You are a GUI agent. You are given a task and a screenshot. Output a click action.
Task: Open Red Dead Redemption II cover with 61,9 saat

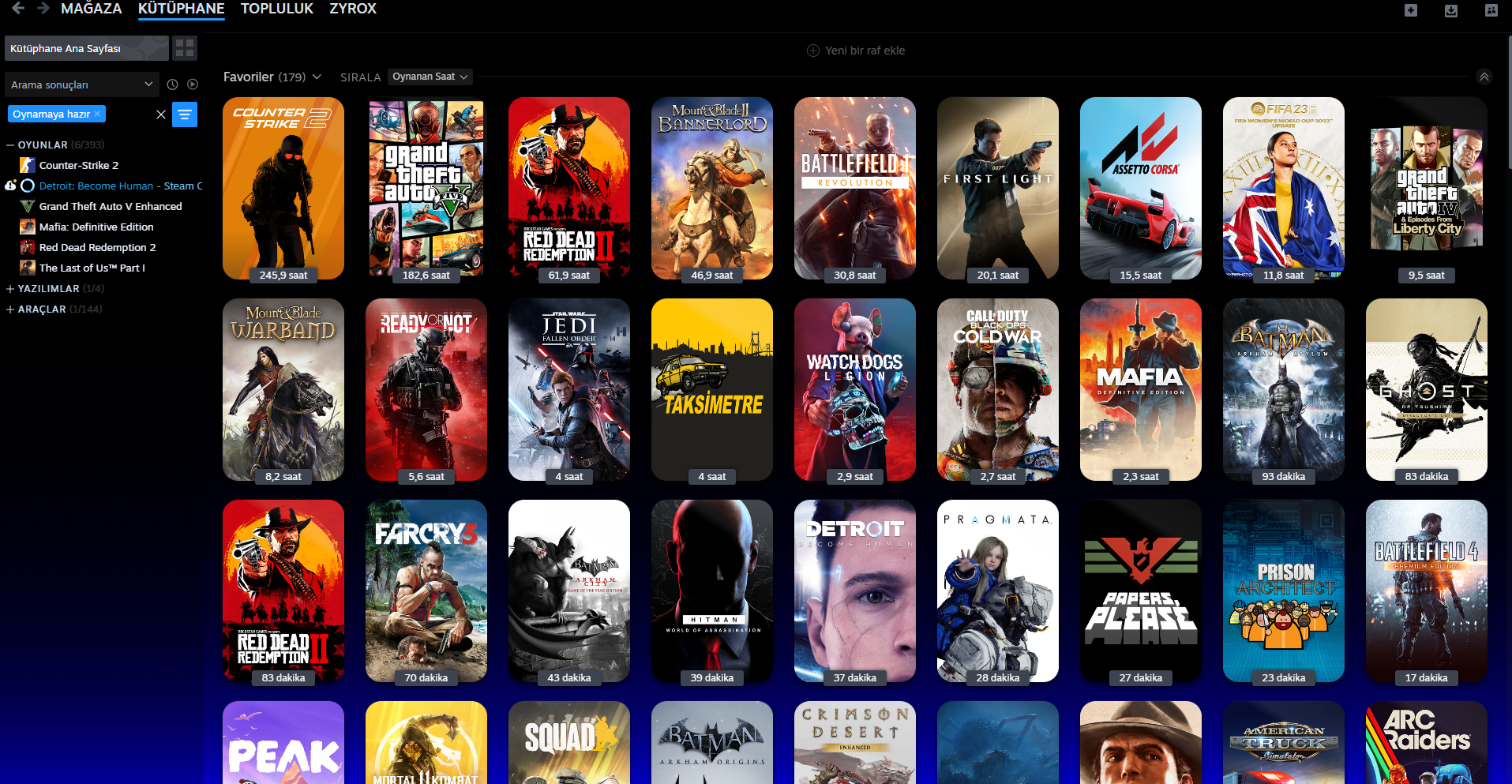[x=569, y=188]
